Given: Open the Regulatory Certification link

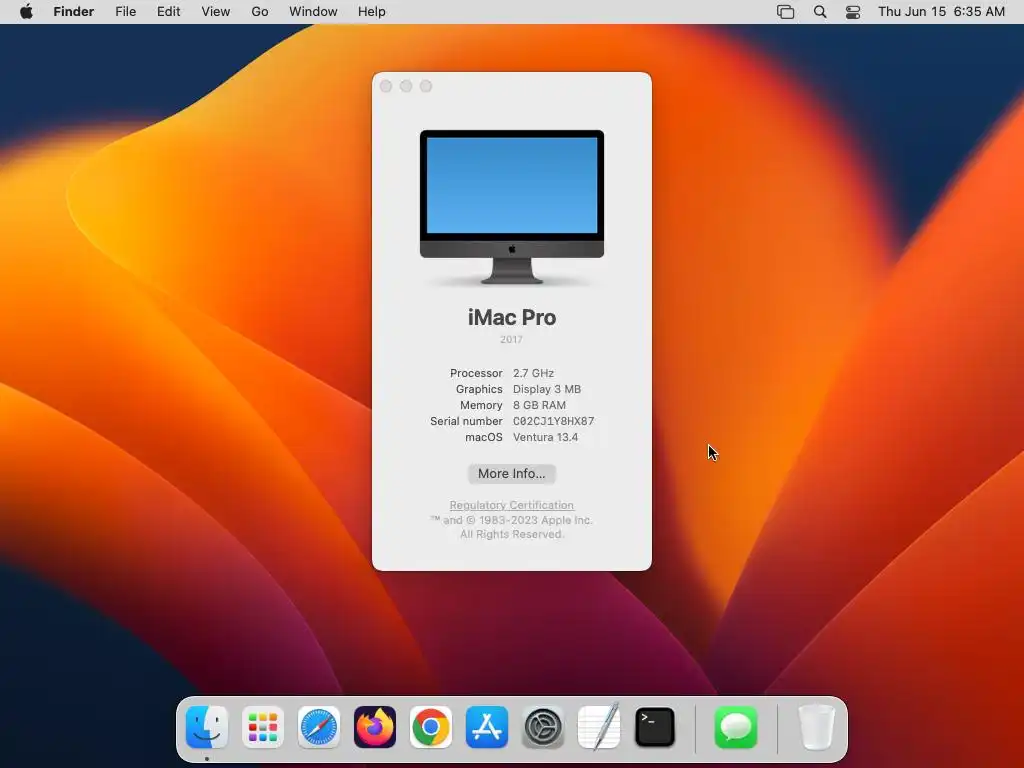Looking at the screenshot, I should [511, 505].
